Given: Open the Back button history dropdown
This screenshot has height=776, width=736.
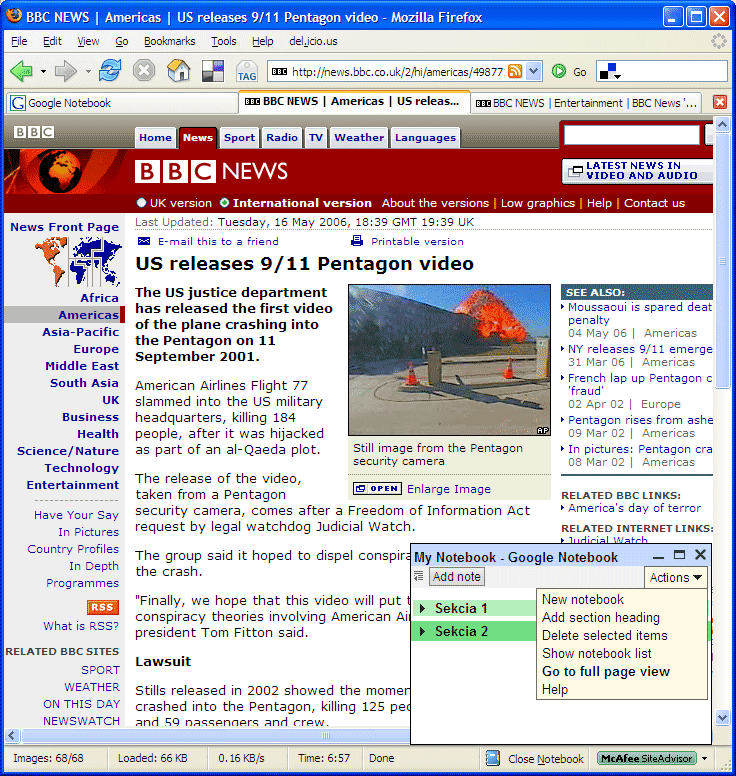Looking at the screenshot, I should coord(43,71).
